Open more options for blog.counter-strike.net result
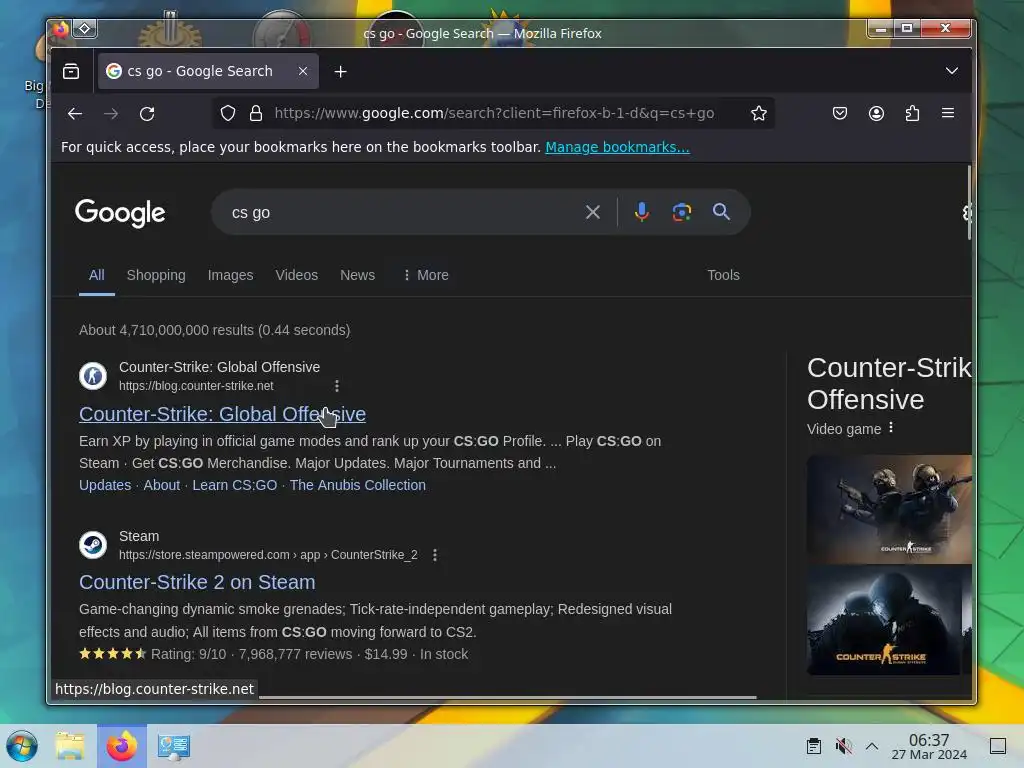The image size is (1024, 768). point(337,386)
